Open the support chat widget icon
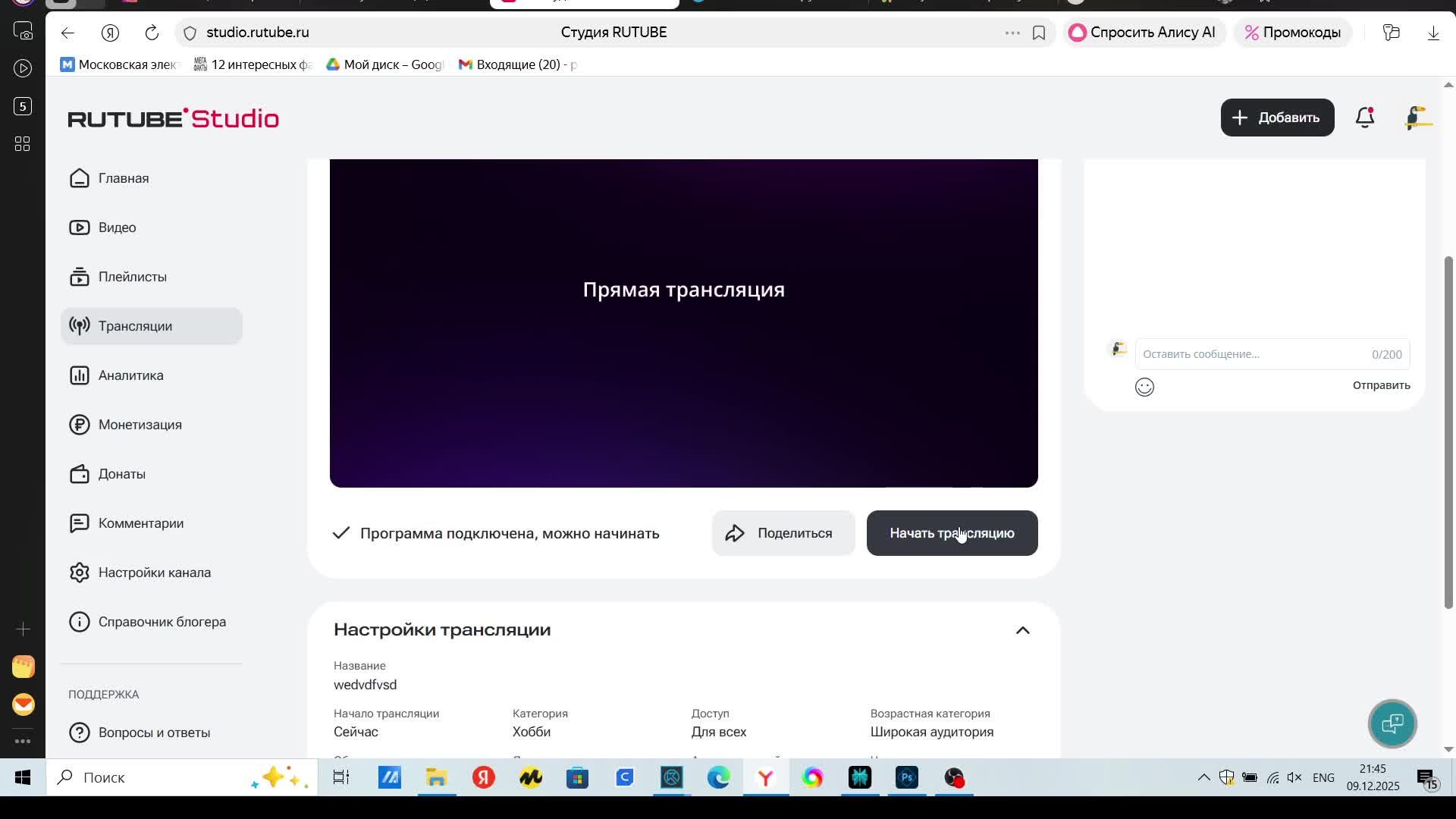Viewport: 1456px width, 819px height. tap(1392, 723)
